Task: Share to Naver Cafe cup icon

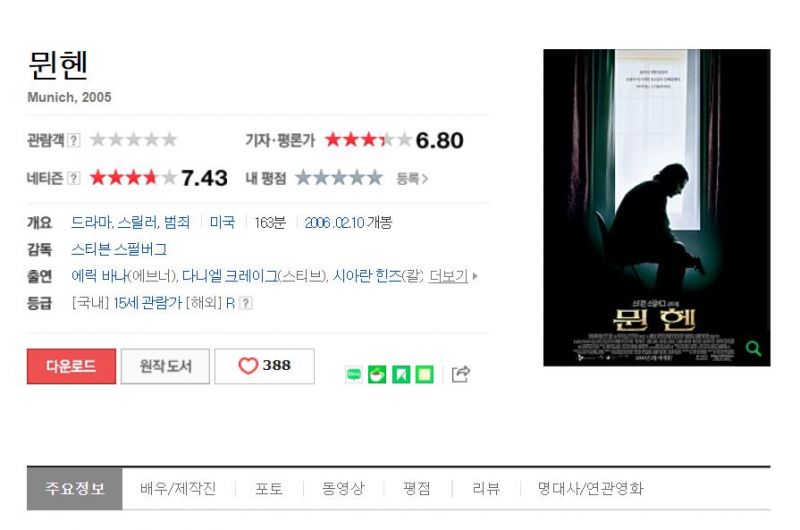Action: point(377,374)
